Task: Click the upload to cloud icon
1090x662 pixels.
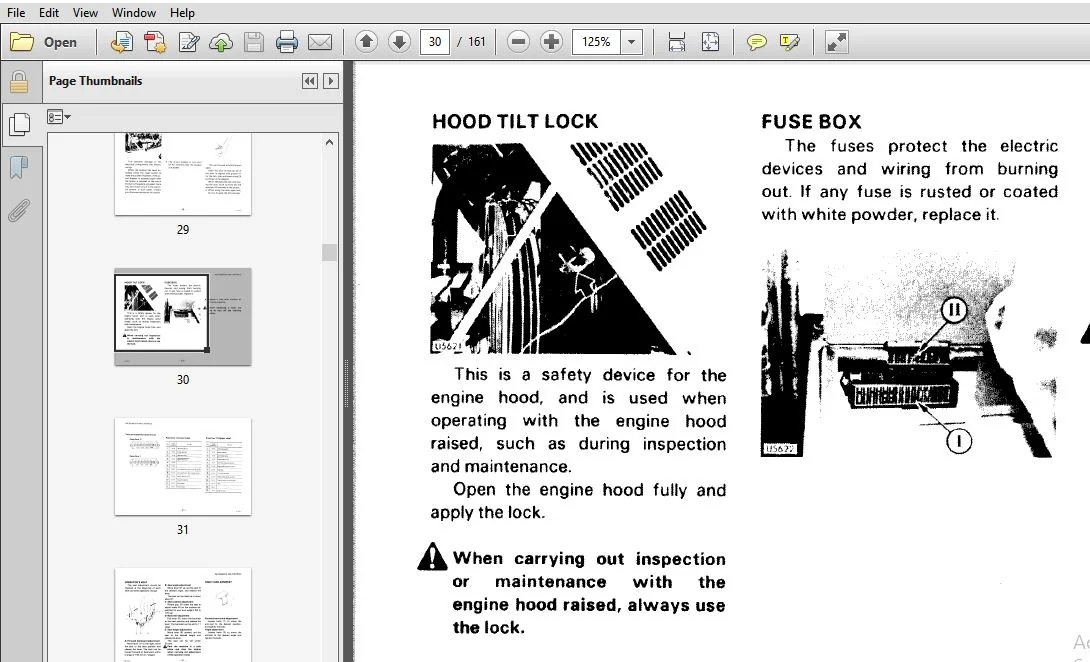Action: coord(221,42)
